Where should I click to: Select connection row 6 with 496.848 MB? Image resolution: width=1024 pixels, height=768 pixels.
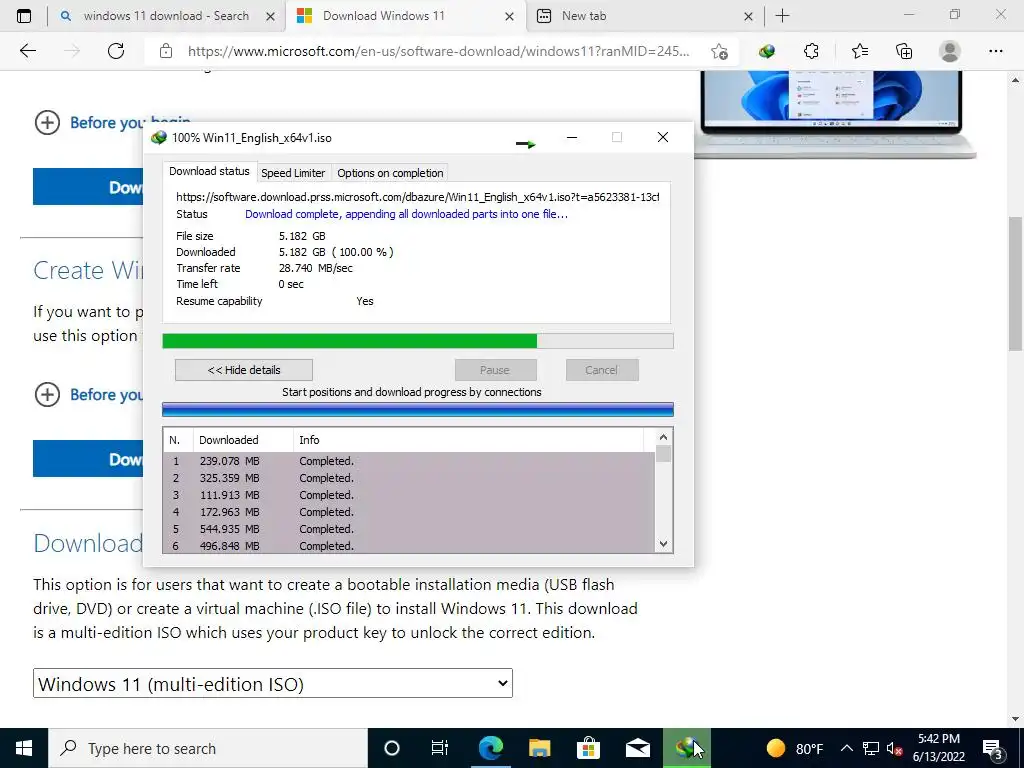point(409,545)
